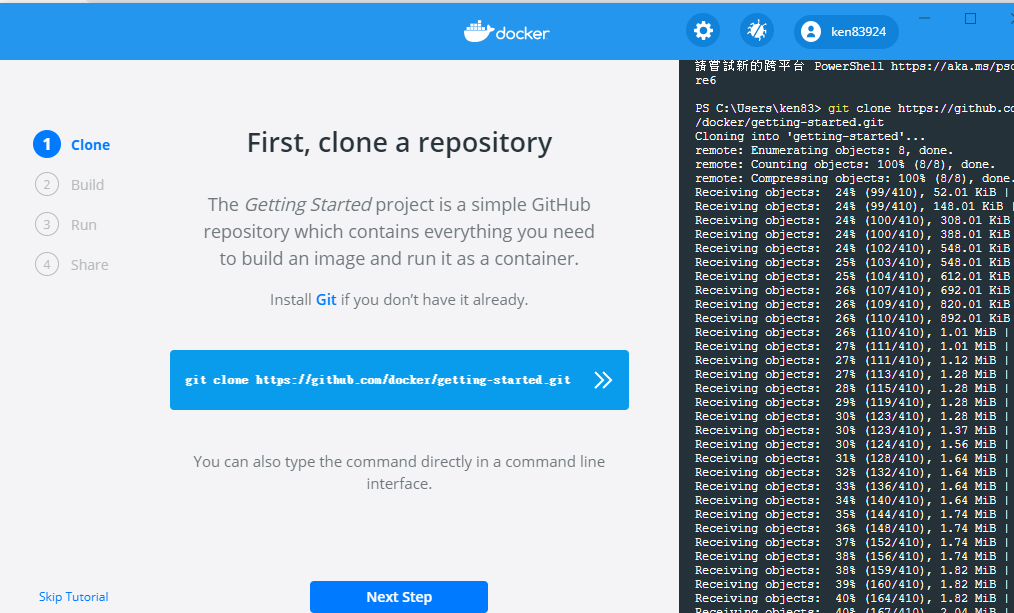The image size is (1014, 613).
Task: Click terminal line 'Receiving objects: 35% (144/410)'
Action: (852, 515)
